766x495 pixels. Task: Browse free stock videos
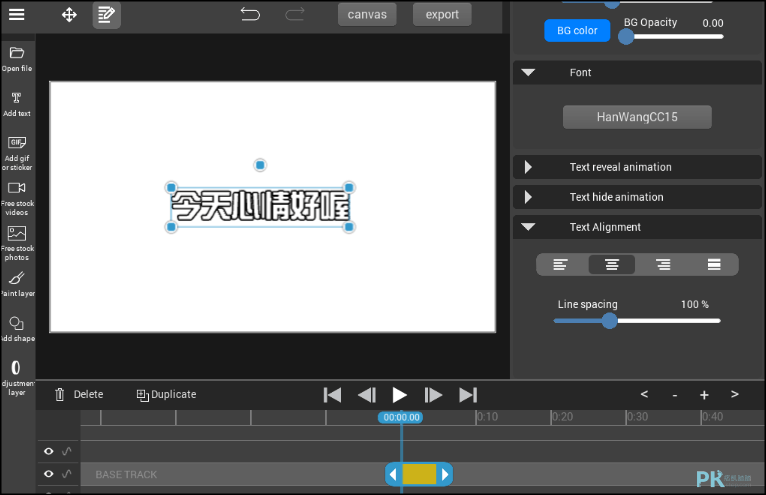(17, 198)
